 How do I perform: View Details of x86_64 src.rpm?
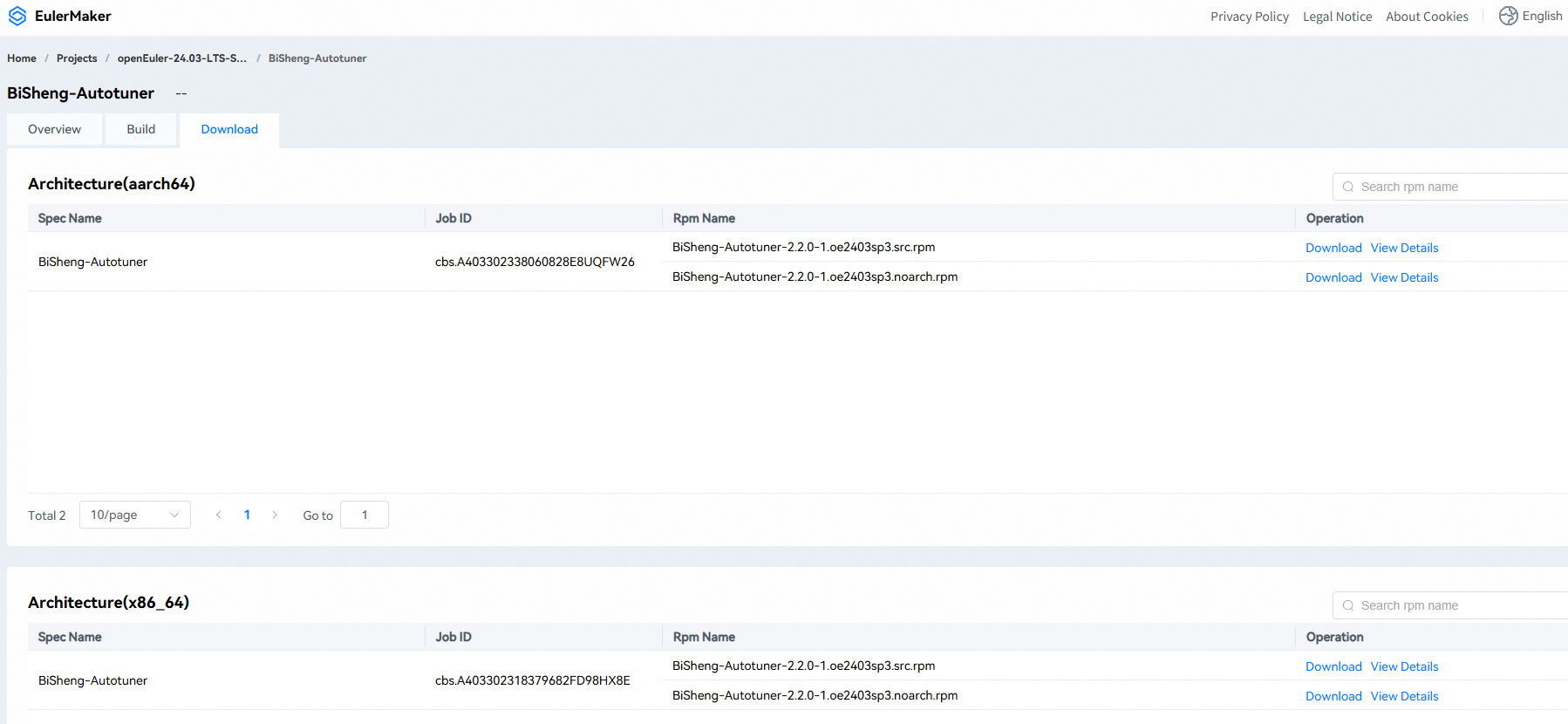click(x=1404, y=666)
